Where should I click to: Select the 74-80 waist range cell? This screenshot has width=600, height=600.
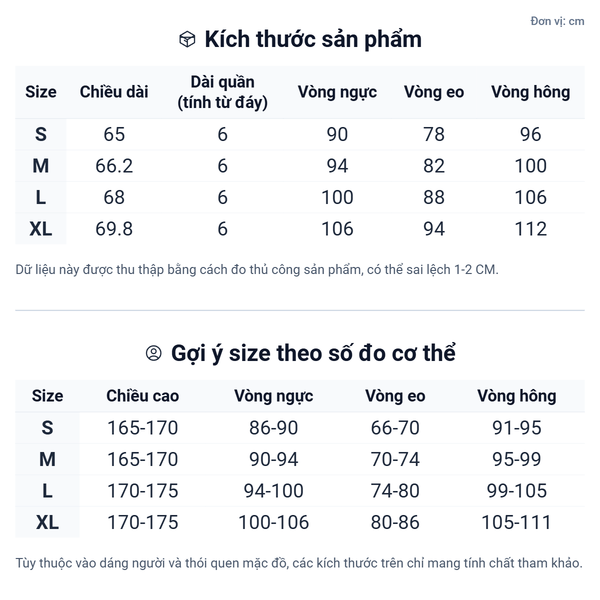coord(395,491)
